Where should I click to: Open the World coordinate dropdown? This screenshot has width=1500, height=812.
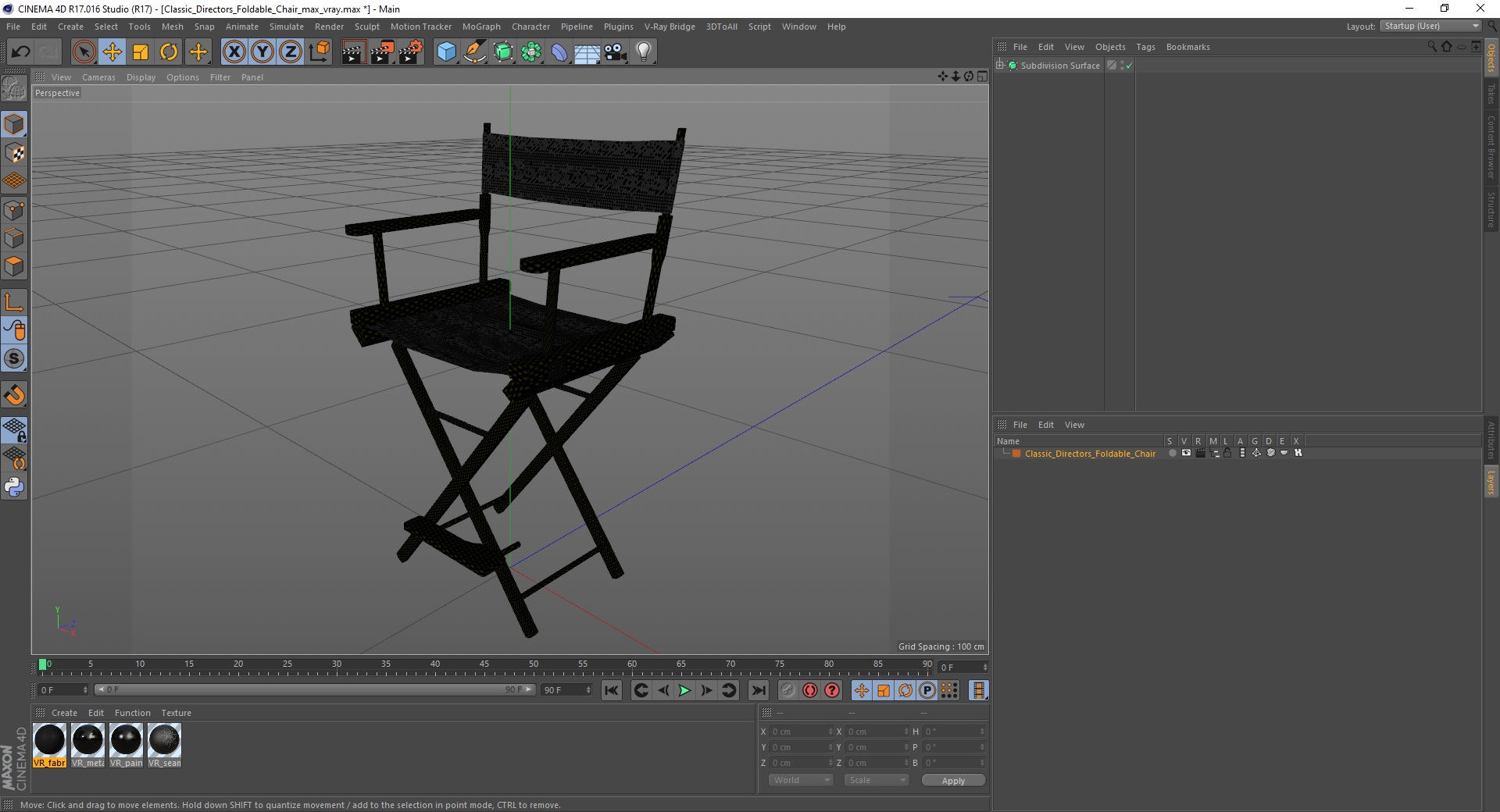(801, 780)
